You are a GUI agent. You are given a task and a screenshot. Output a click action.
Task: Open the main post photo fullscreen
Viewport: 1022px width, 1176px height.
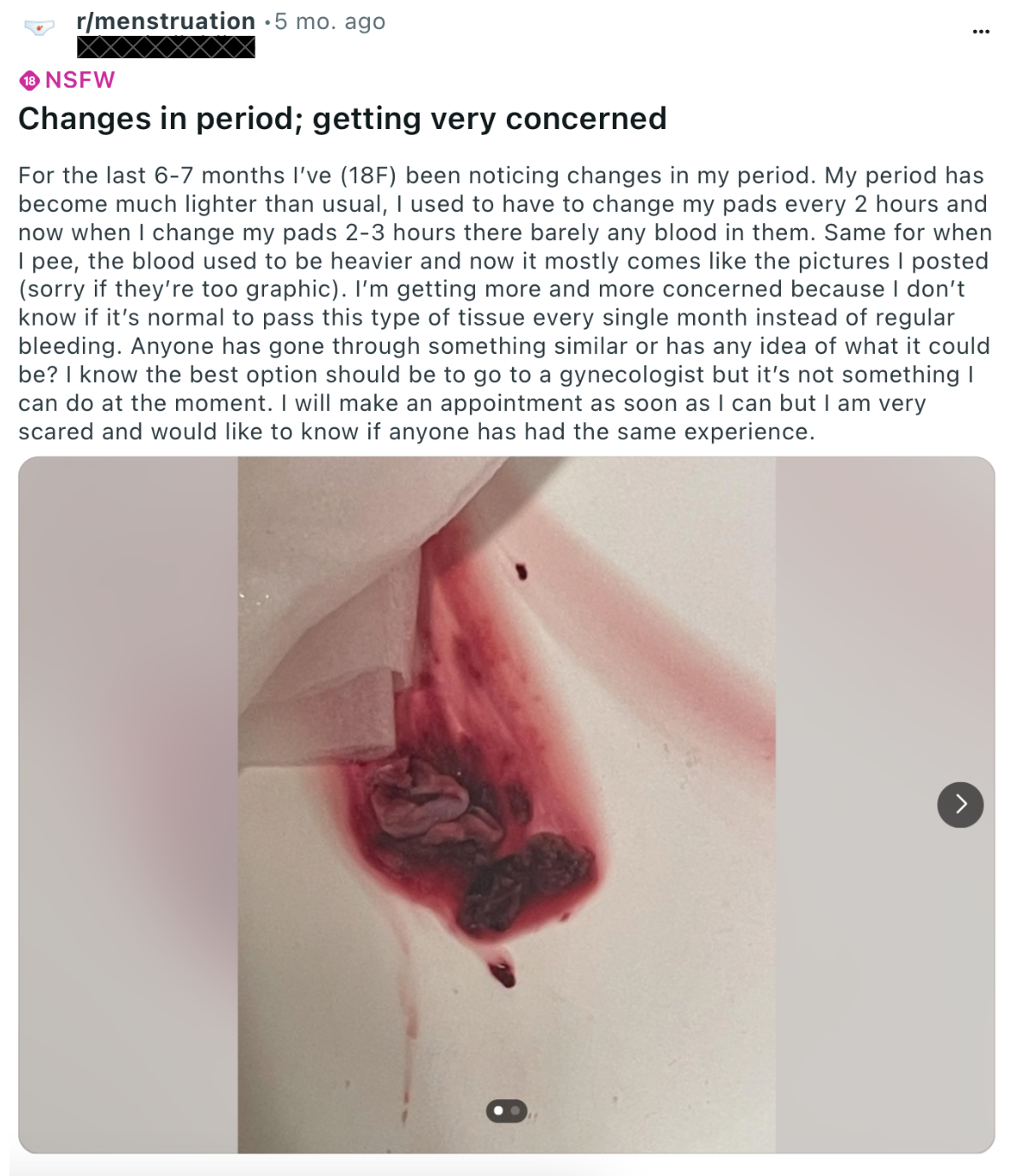tap(507, 804)
